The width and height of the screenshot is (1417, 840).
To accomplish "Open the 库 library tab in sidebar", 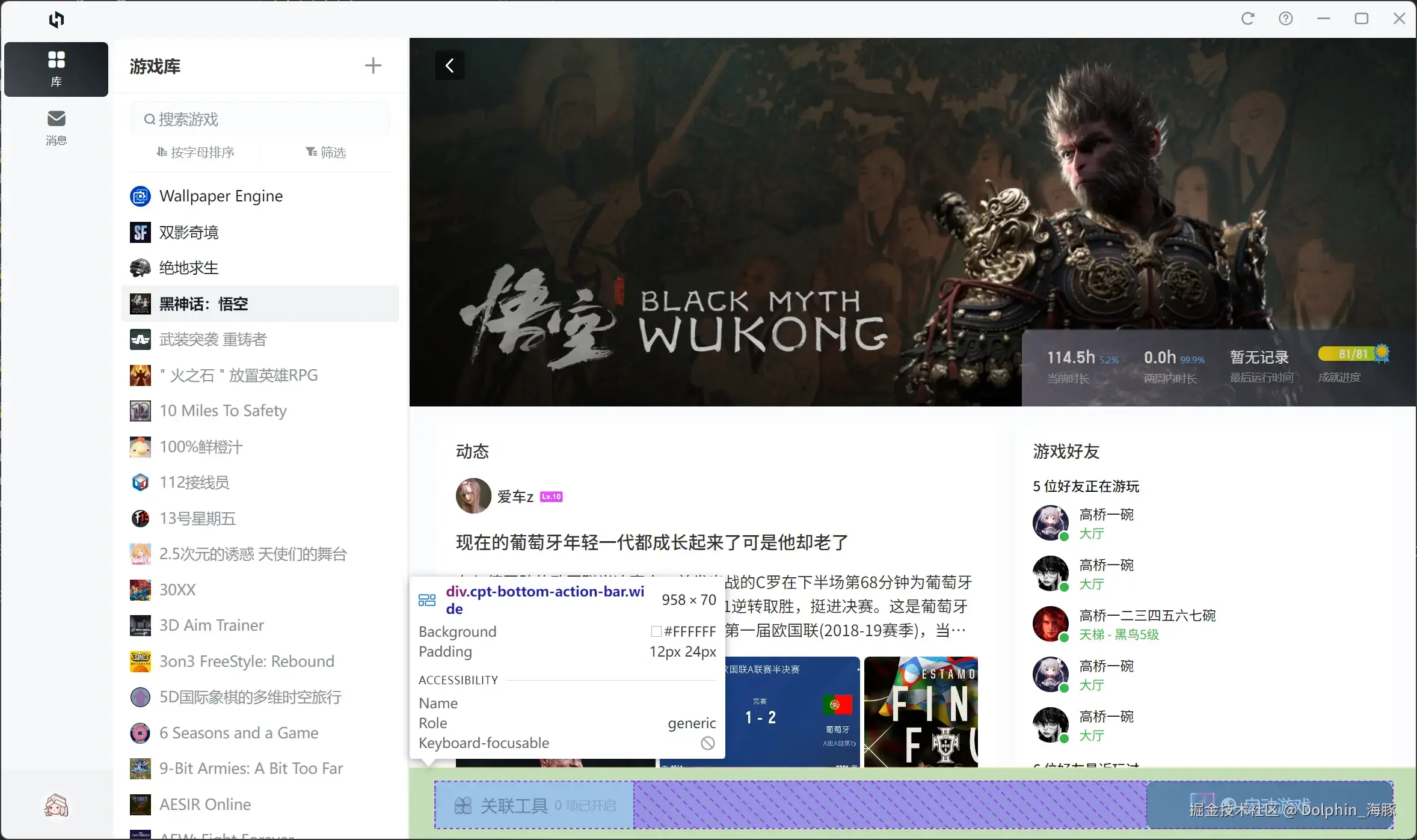I will click(x=56, y=68).
